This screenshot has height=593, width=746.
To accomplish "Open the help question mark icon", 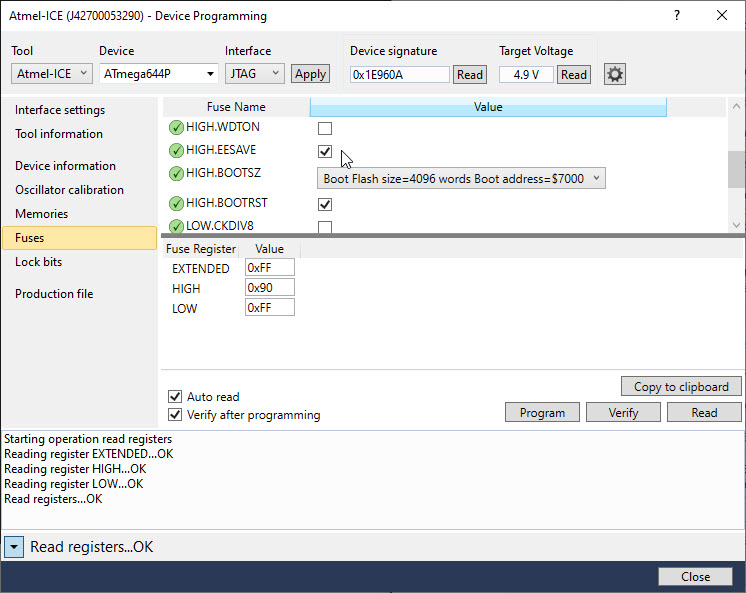I will click(x=677, y=16).
